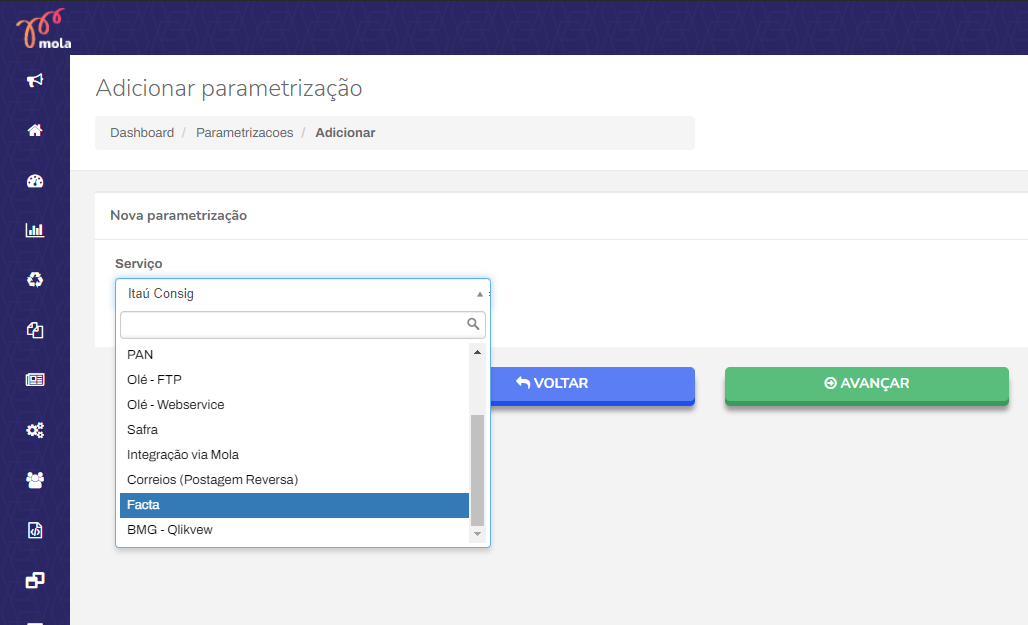This screenshot has width=1028, height=625.
Task: Choose Safra in the service list
Action: coord(294,430)
